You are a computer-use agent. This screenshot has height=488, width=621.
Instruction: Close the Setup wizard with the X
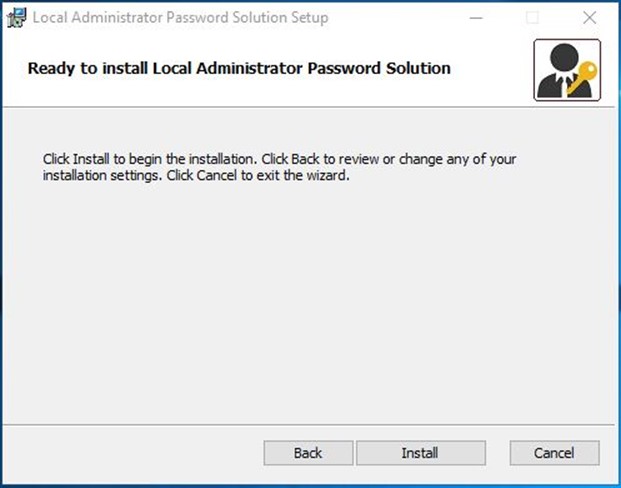pyautogui.click(x=590, y=18)
